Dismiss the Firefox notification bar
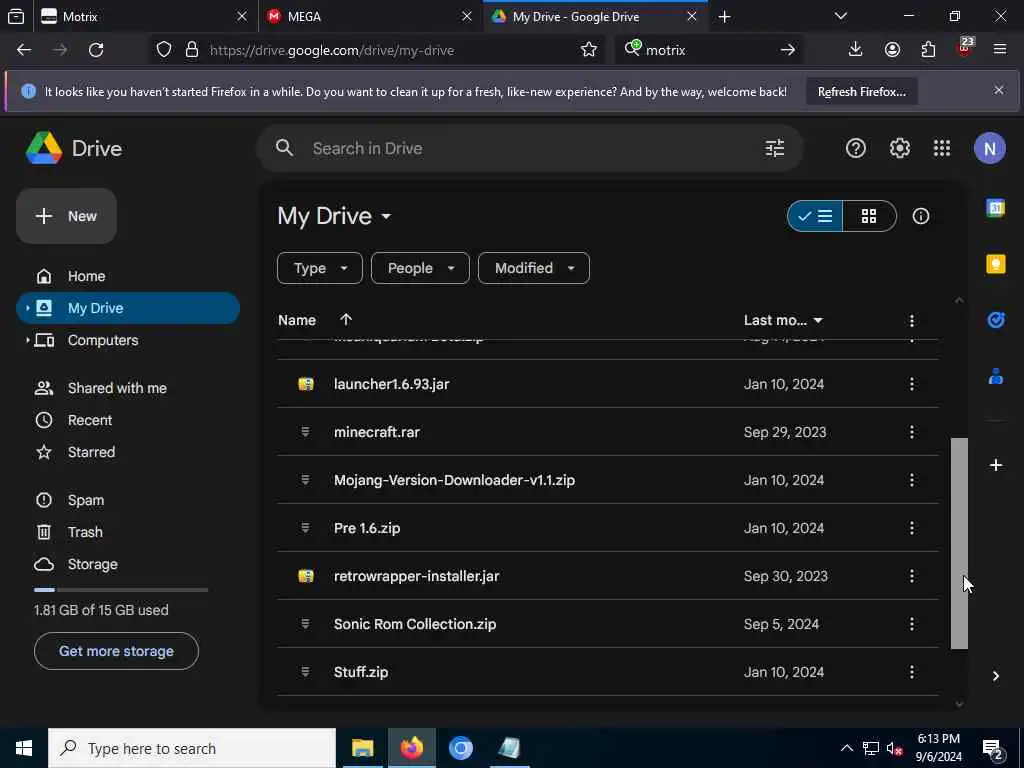Viewport: 1024px width, 768px height. (999, 90)
